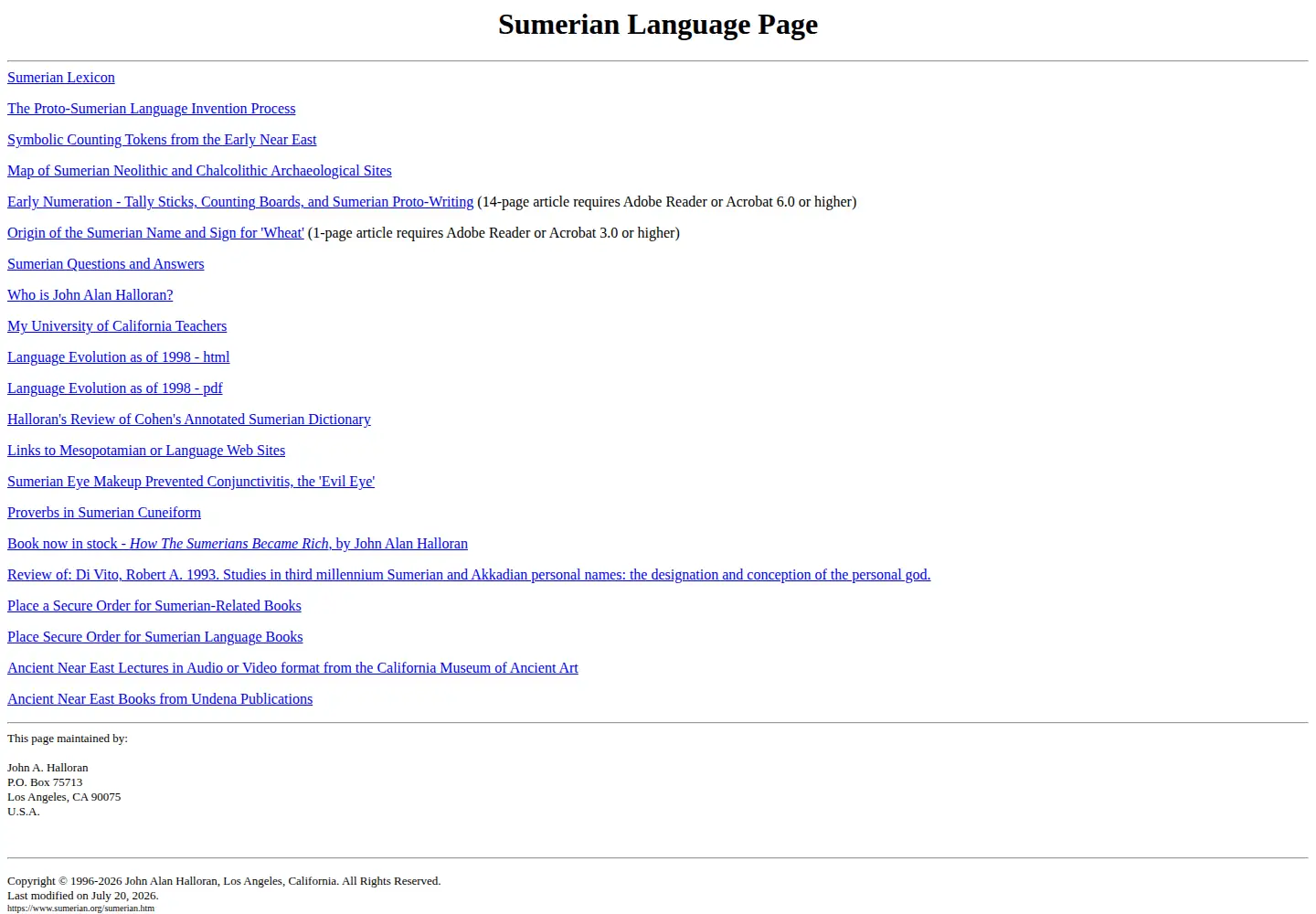Open the Review of Di Vito 1993 link
Image resolution: width=1316 pixels, height=914 pixels.
pos(469,575)
